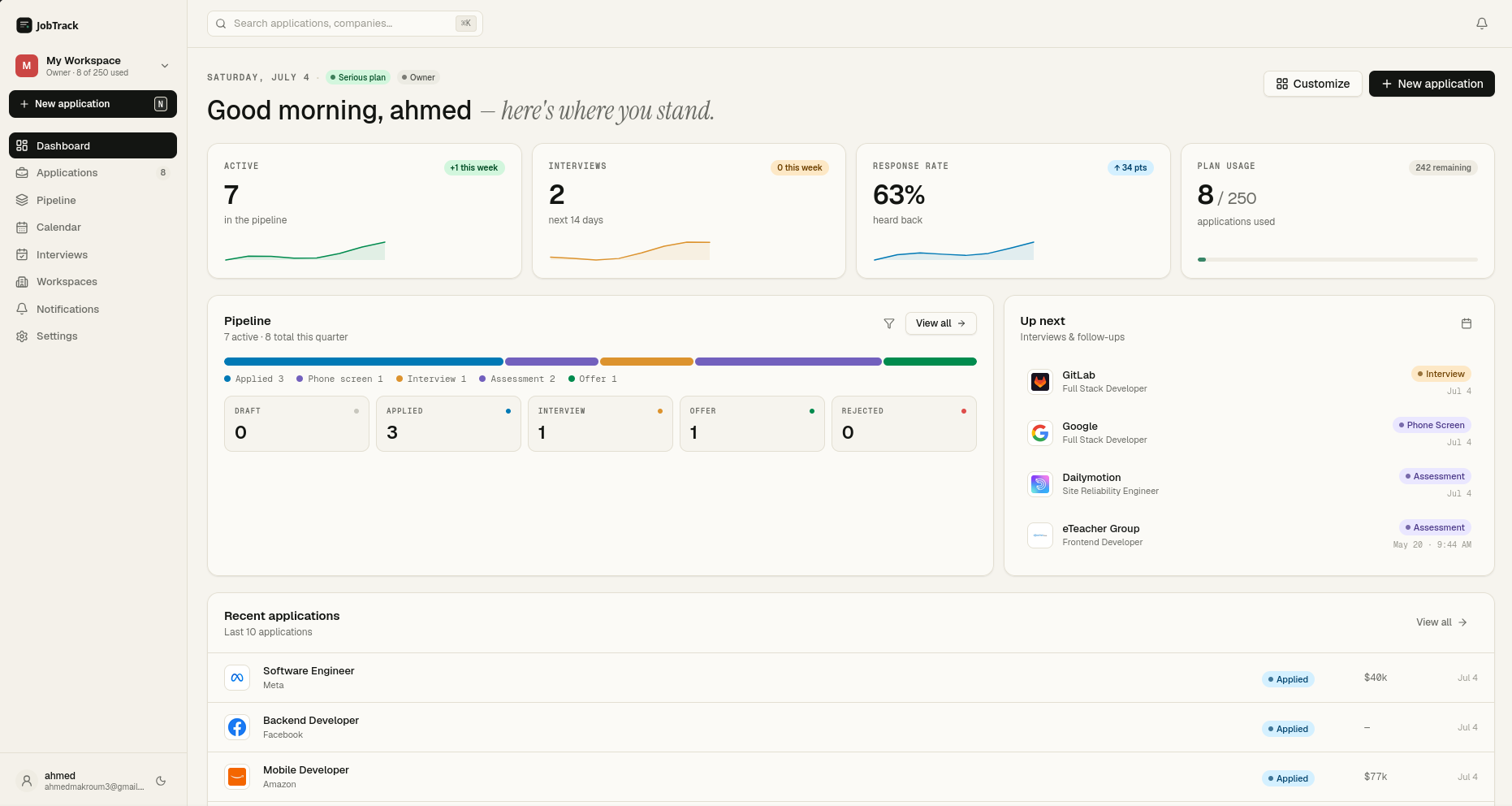Go to Applications in the sidebar
Viewport: 1512px width, 806px height.
(93, 173)
